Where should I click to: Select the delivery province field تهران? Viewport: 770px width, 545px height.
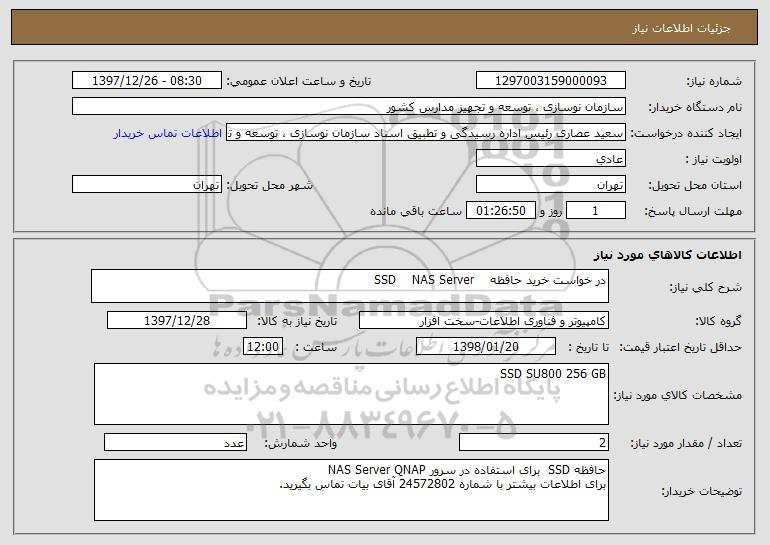coord(550,185)
